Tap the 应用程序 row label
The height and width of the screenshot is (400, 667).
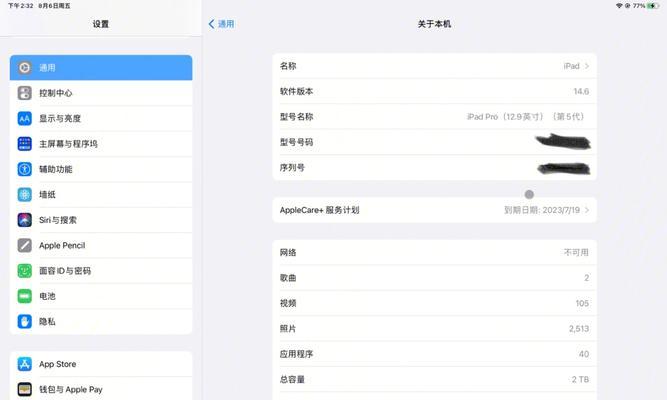click(296, 354)
